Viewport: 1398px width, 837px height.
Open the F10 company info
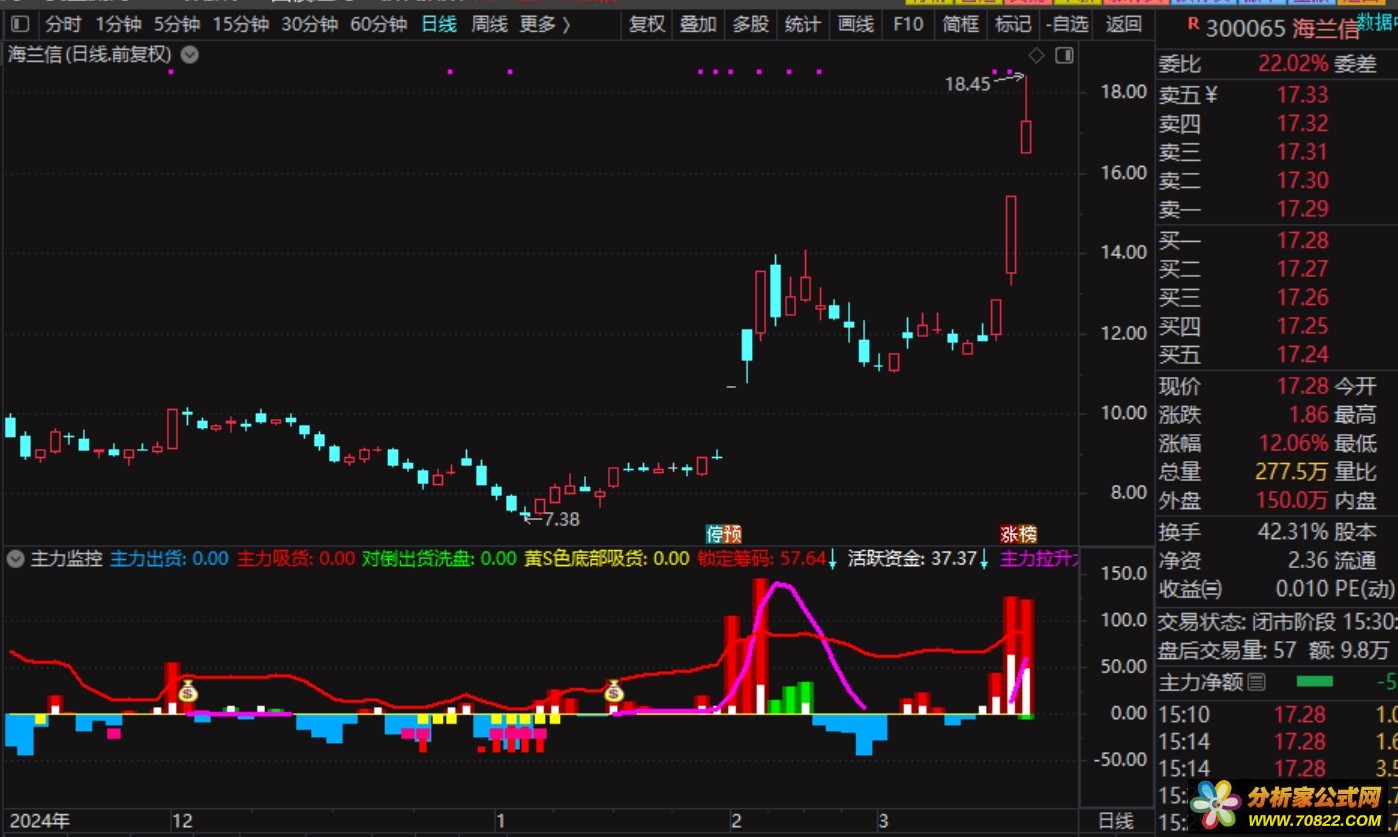[907, 24]
